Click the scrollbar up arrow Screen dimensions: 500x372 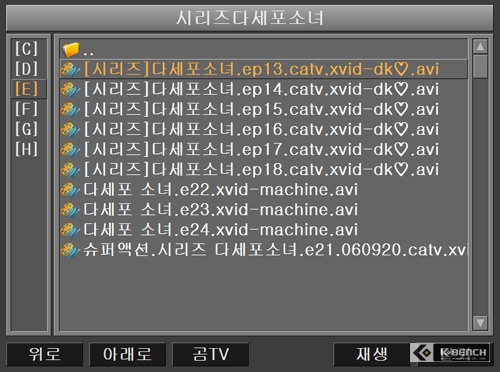click(x=480, y=47)
